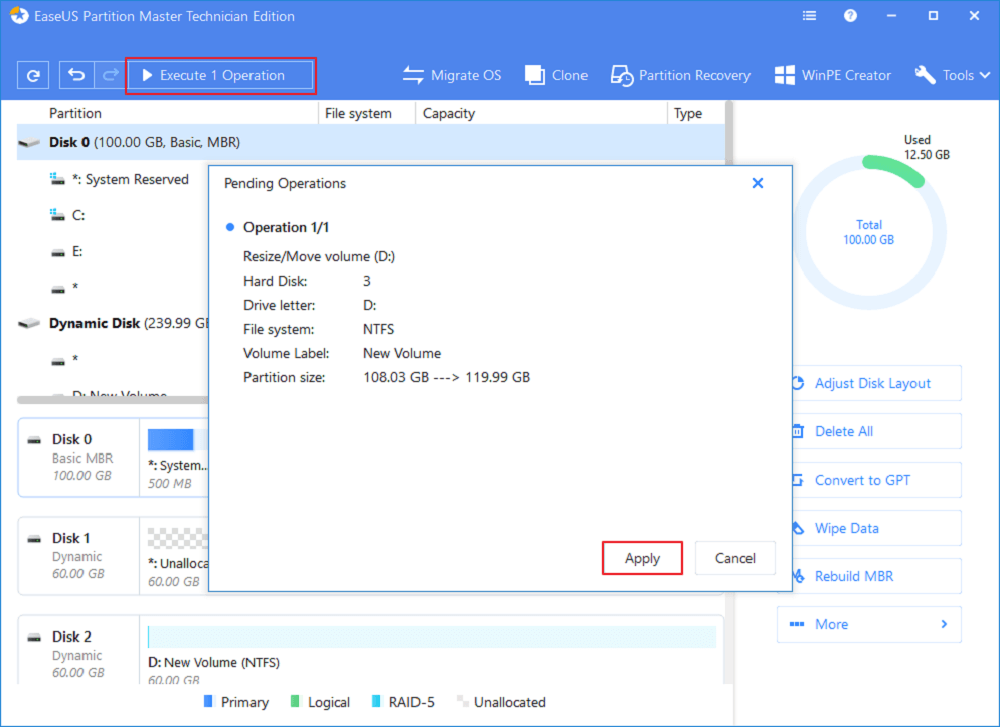Click the help question mark icon
This screenshot has height=727, width=1000.
click(x=850, y=16)
